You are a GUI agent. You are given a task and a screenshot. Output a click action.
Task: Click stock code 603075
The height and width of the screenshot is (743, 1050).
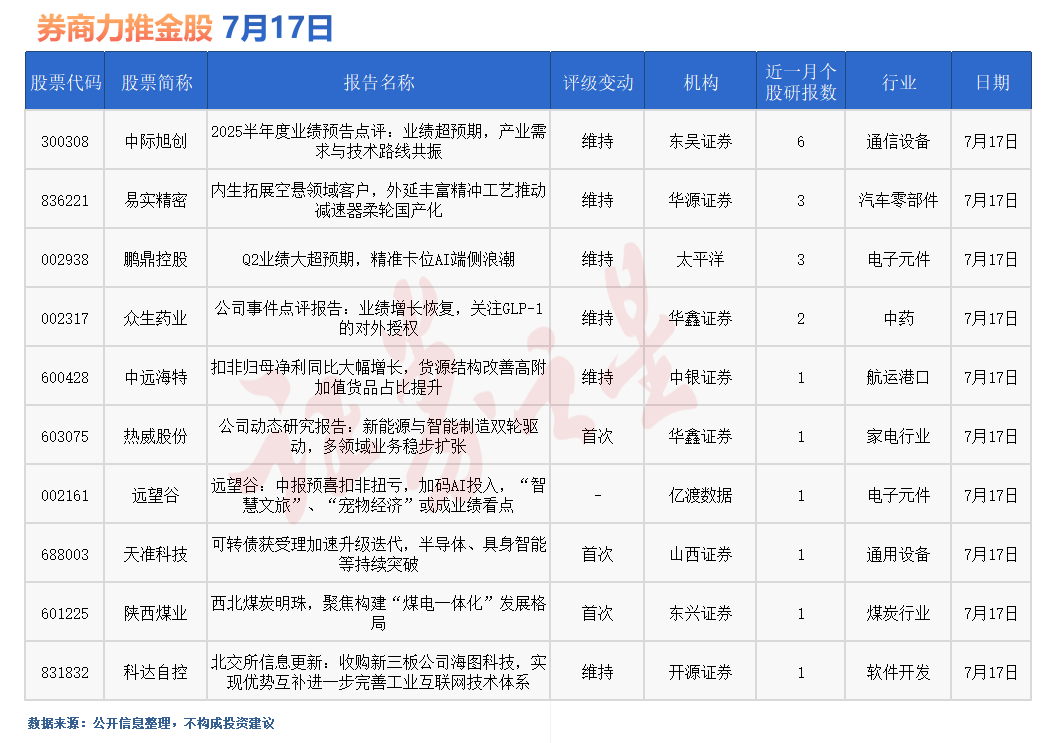tap(65, 436)
